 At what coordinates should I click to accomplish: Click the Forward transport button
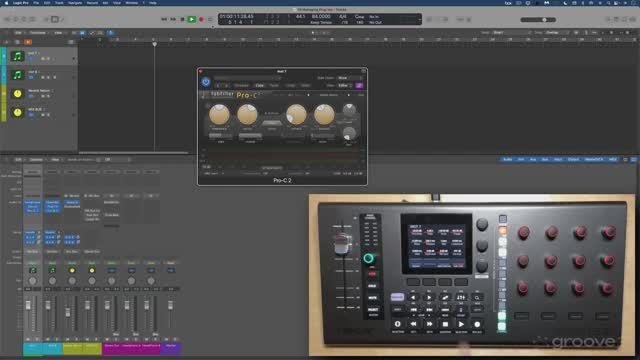click(173, 19)
